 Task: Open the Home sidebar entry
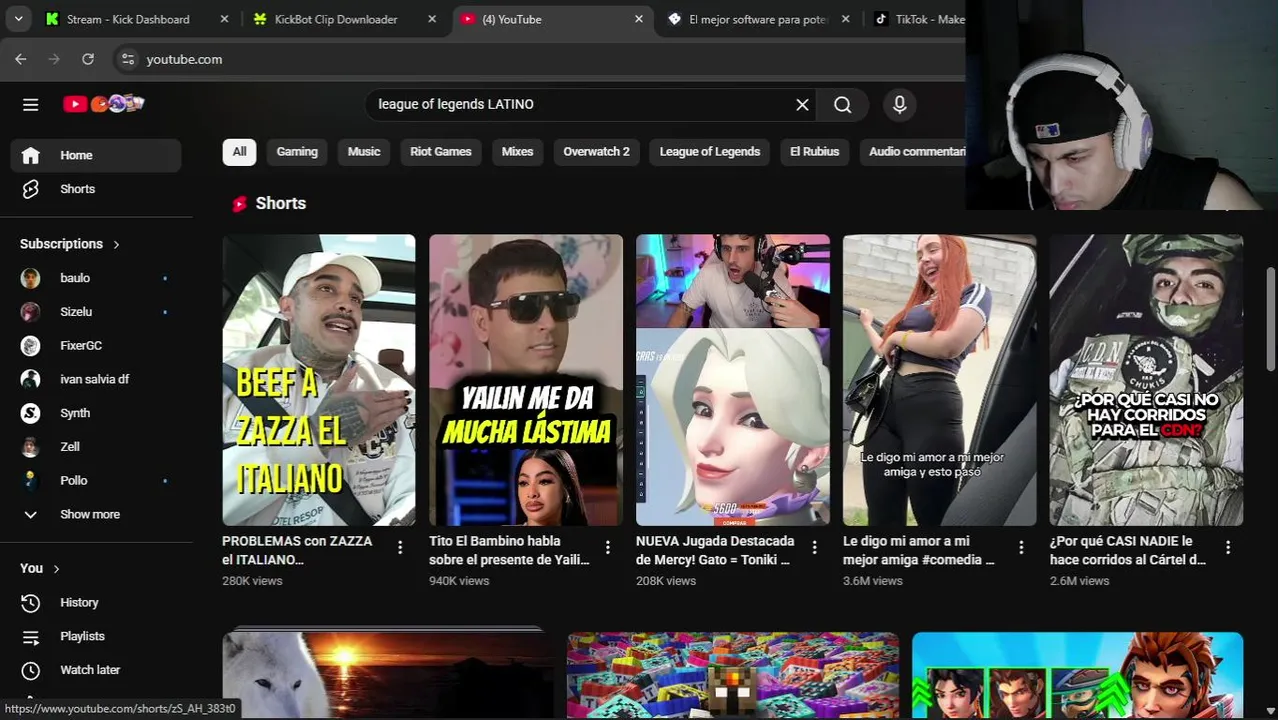point(96,155)
